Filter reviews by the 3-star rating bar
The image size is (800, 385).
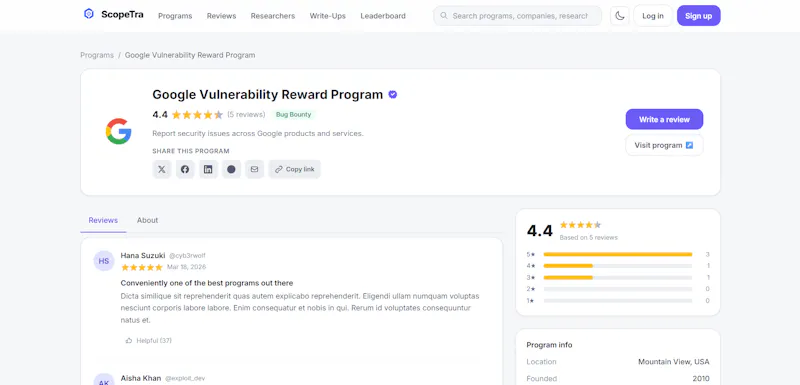point(618,277)
